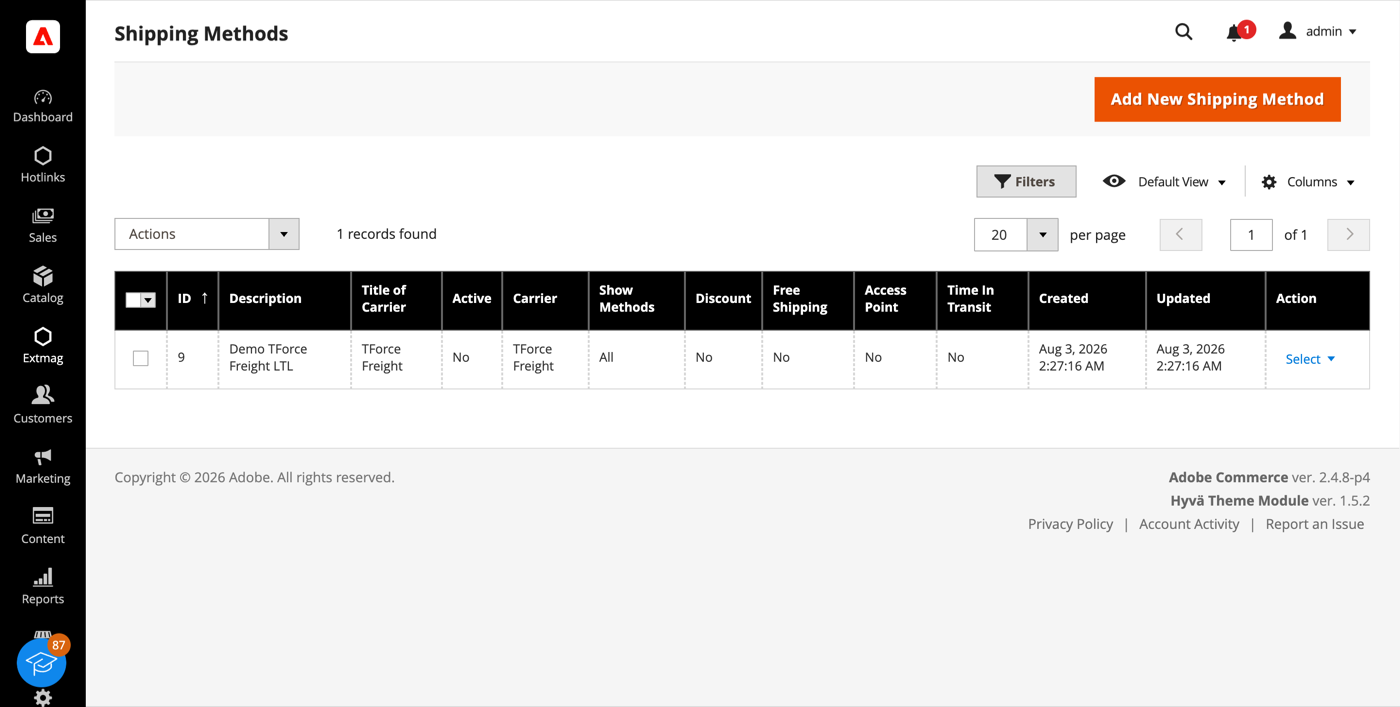Open the mass-select options arrow in the header
The image size is (1400, 707).
click(x=149, y=300)
